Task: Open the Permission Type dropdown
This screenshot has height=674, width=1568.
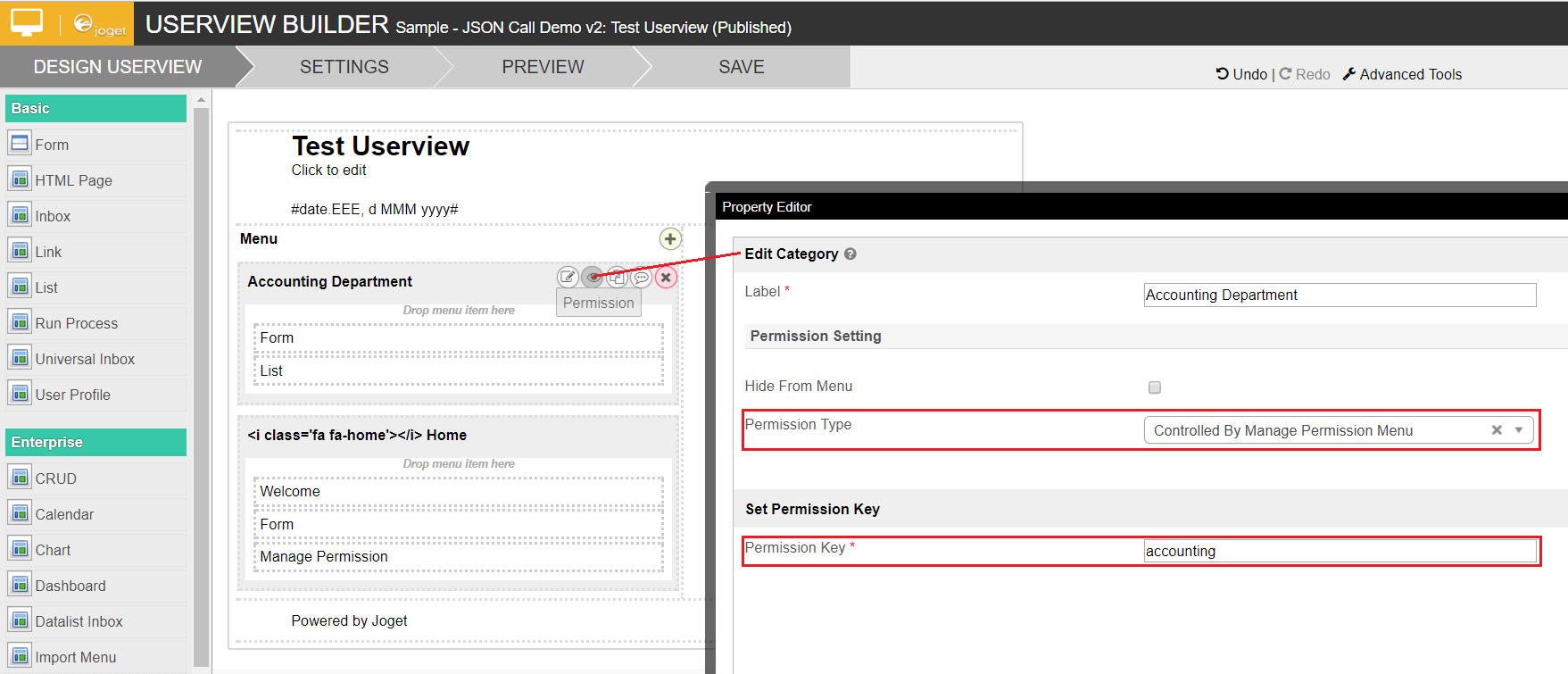Action: pos(1339,430)
